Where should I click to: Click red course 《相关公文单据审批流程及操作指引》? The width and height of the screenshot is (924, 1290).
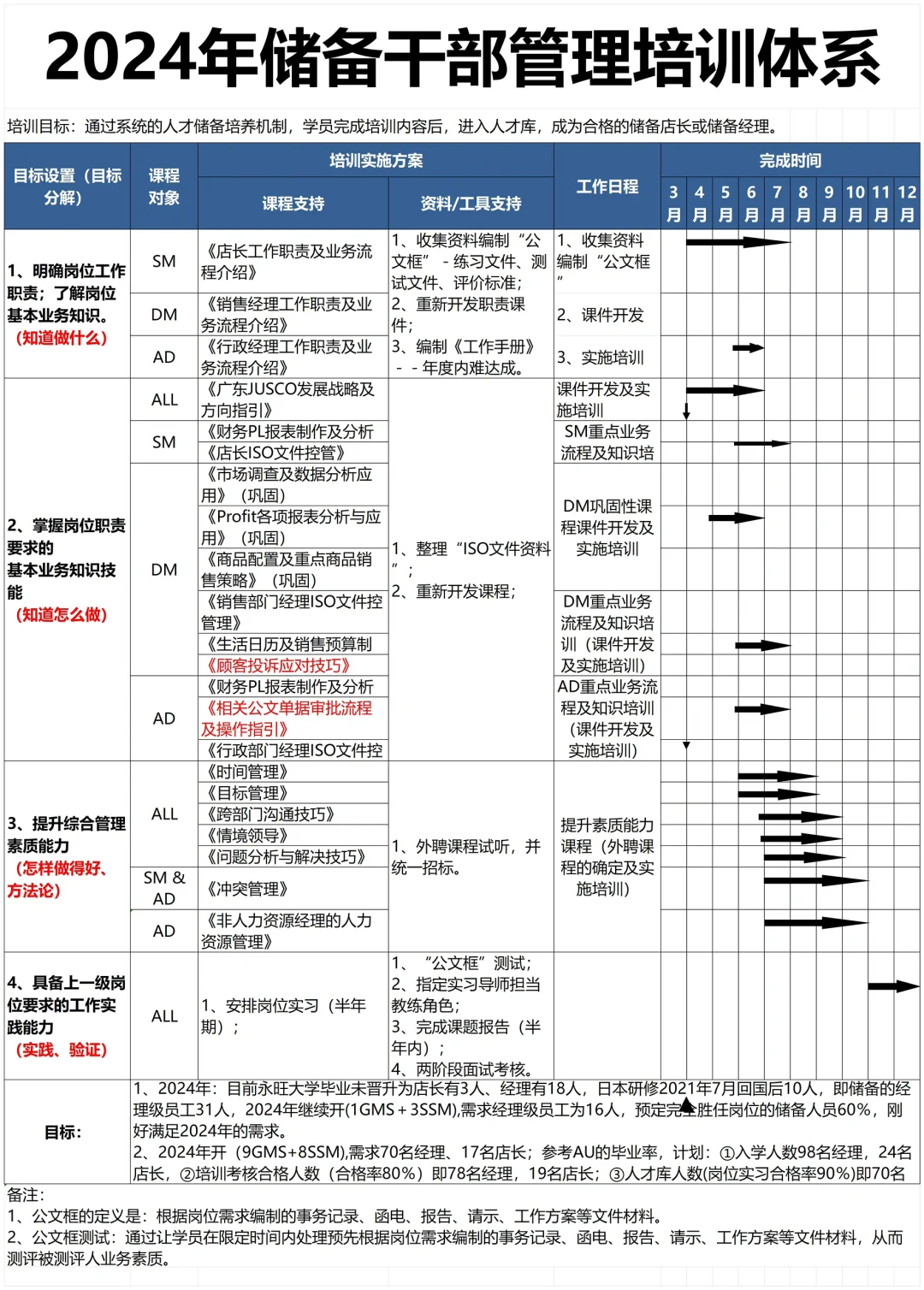293,719
